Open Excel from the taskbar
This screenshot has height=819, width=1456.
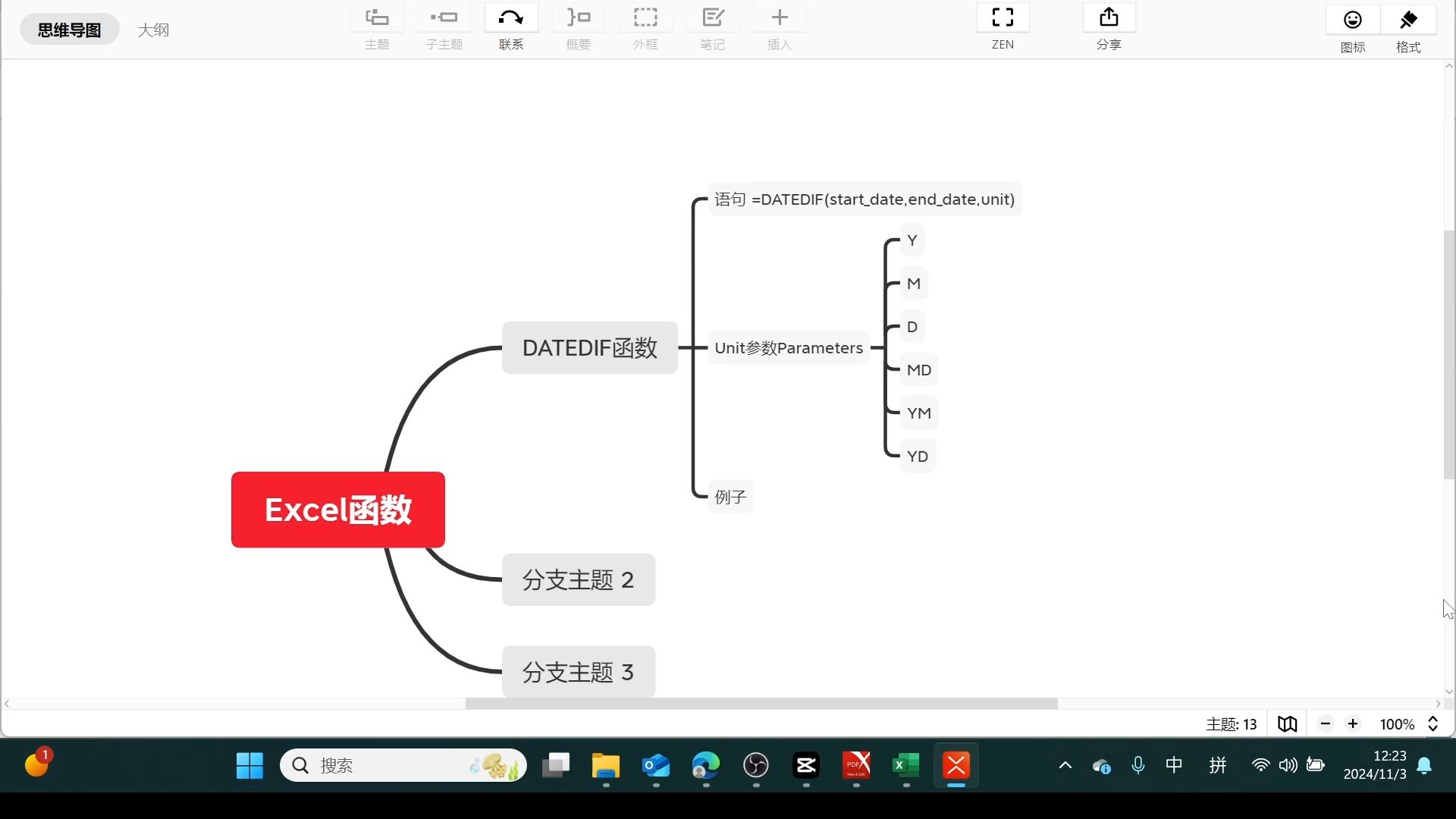click(906, 766)
